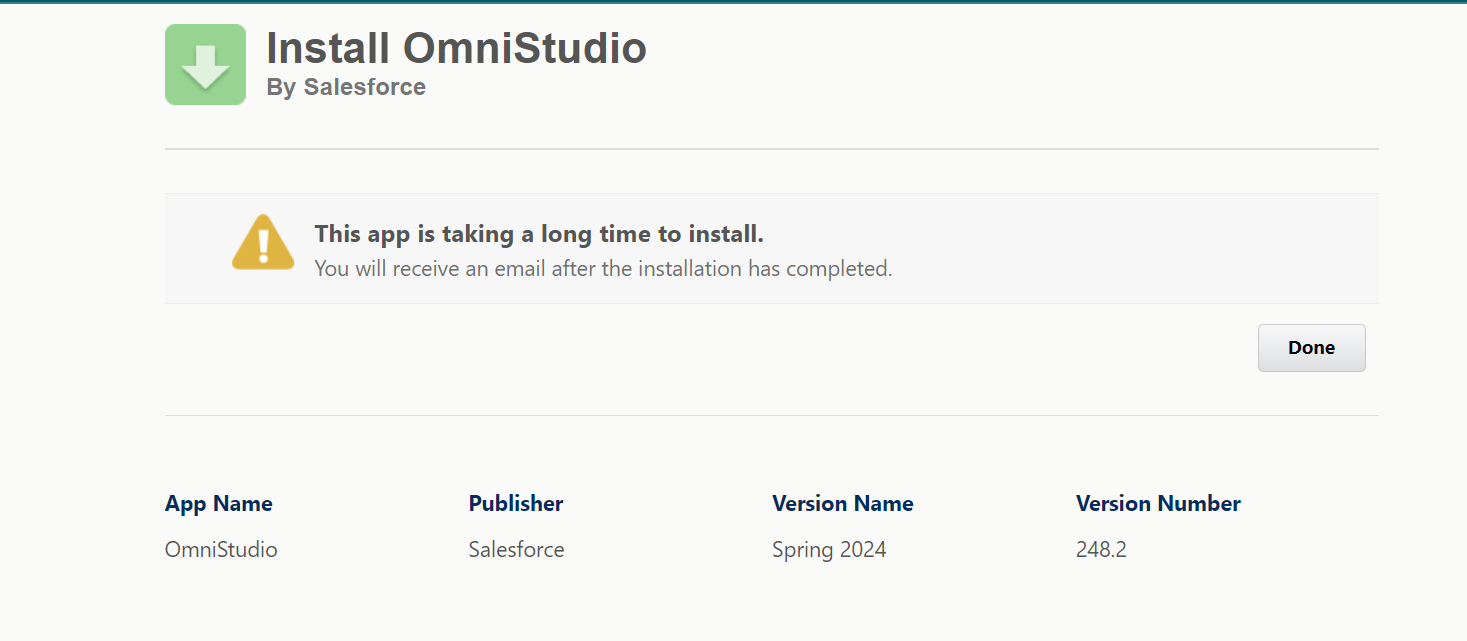Click the Done button

click(x=1311, y=347)
